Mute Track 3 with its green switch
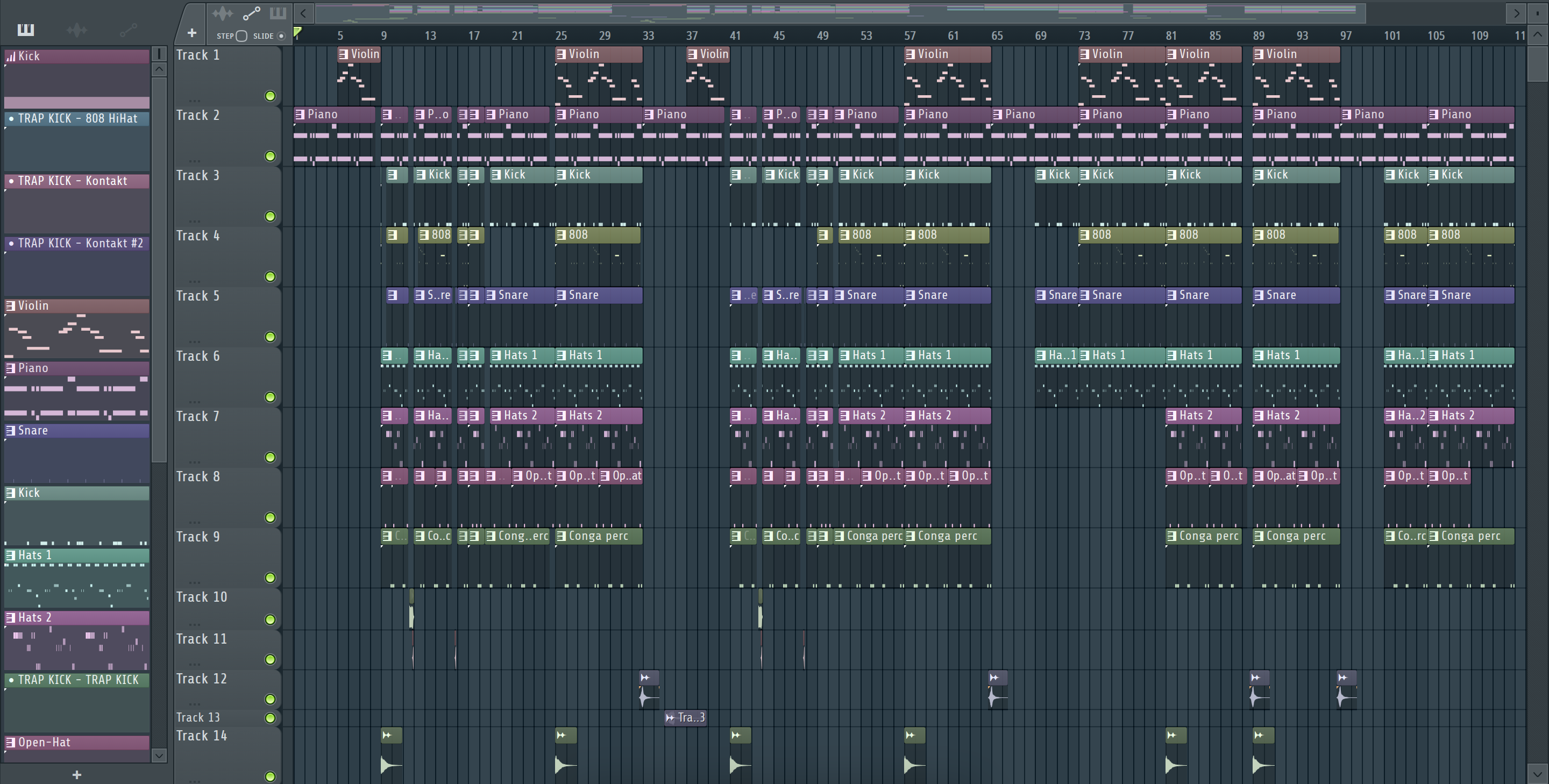 tap(270, 217)
